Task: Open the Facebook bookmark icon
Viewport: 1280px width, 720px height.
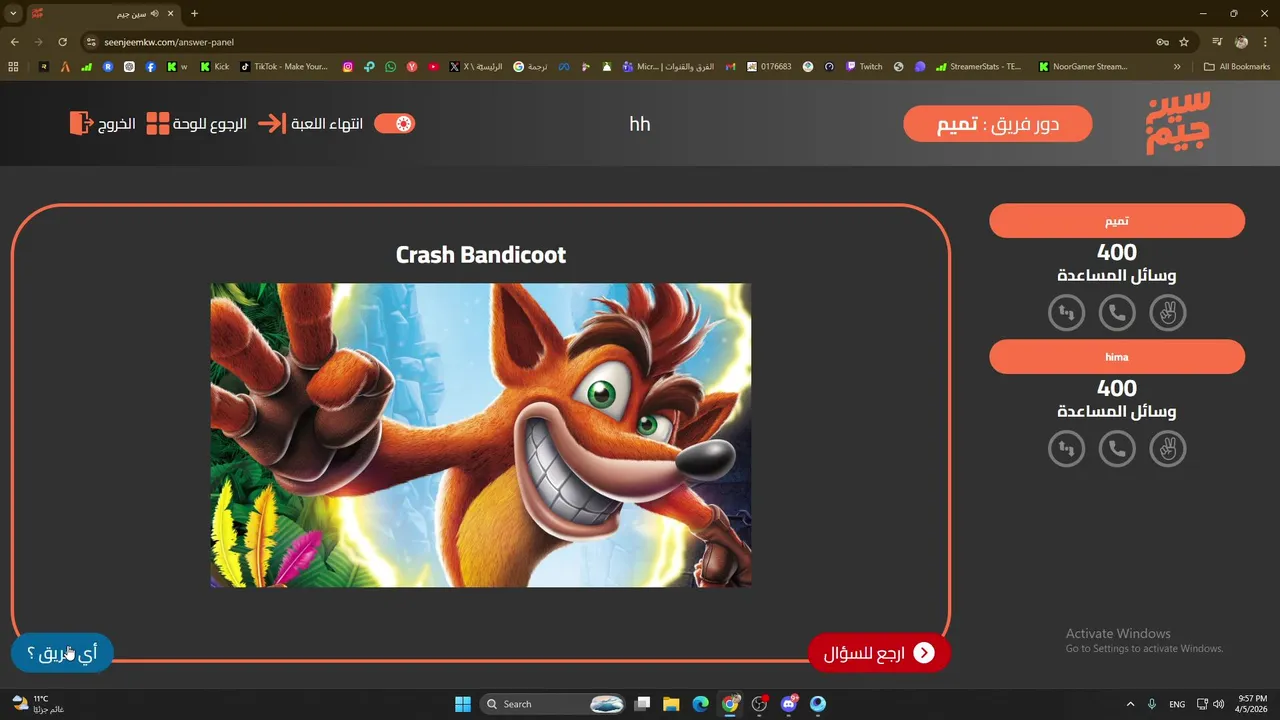Action: pyautogui.click(x=150, y=67)
